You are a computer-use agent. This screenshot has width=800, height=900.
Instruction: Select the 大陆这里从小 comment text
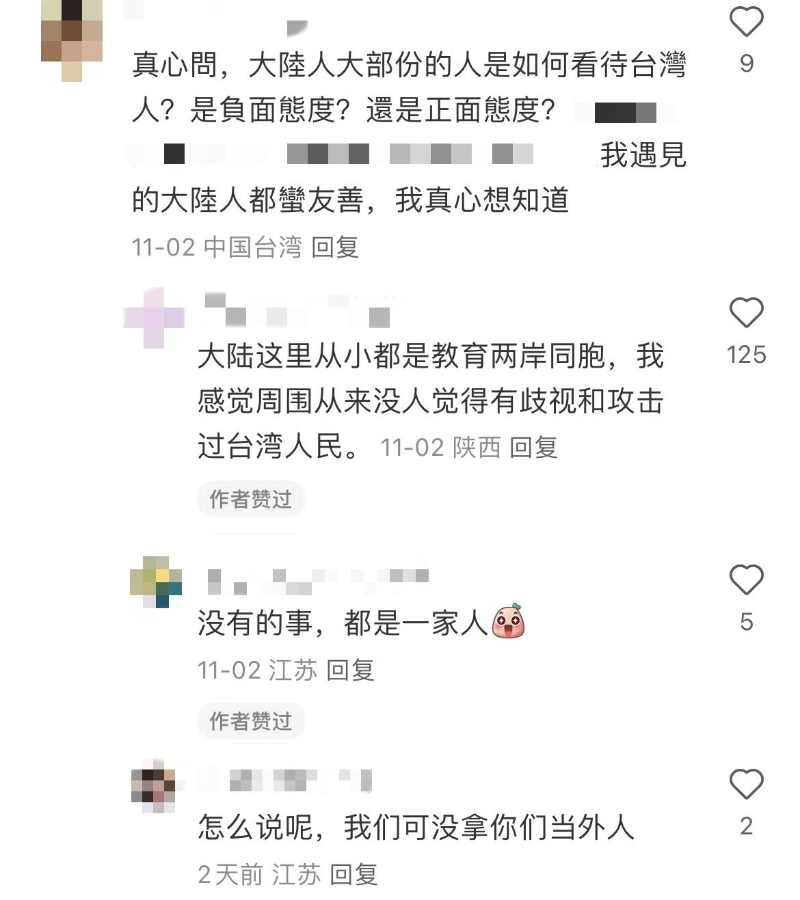pos(430,401)
